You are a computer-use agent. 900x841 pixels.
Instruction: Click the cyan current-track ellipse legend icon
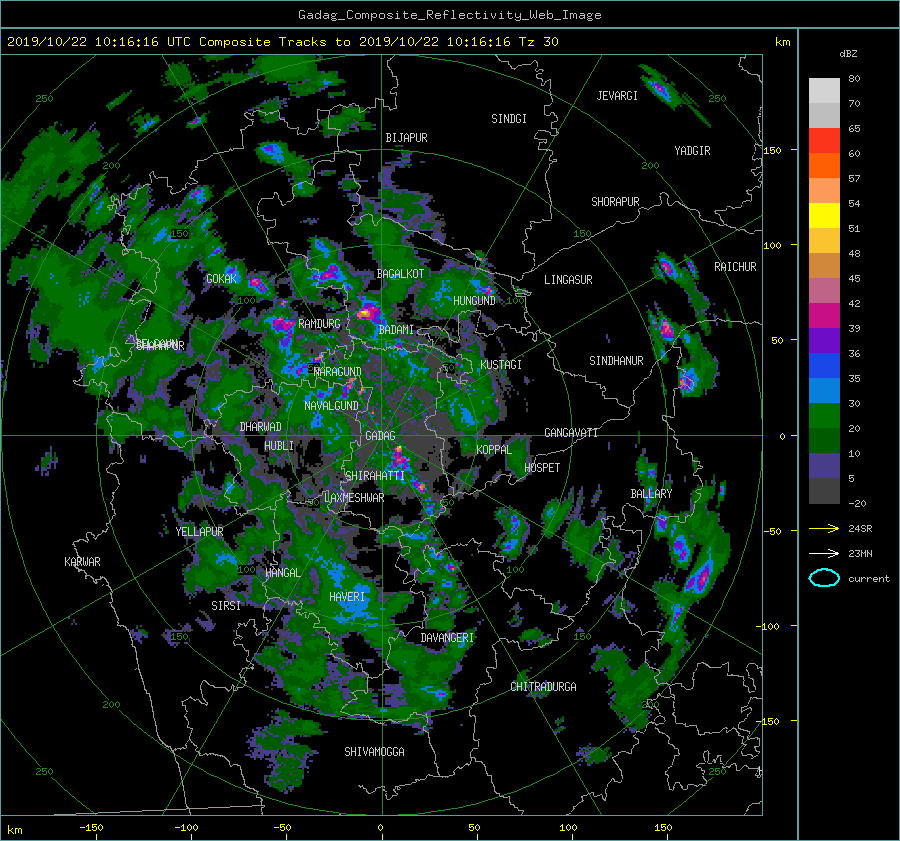coord(824,578)
